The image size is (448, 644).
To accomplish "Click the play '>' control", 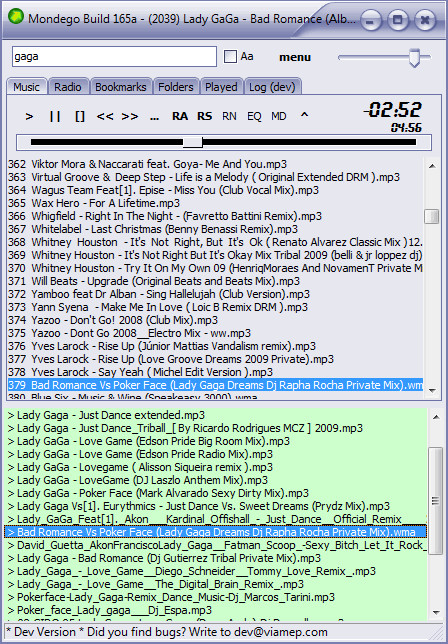I will [x=29, y=117].
